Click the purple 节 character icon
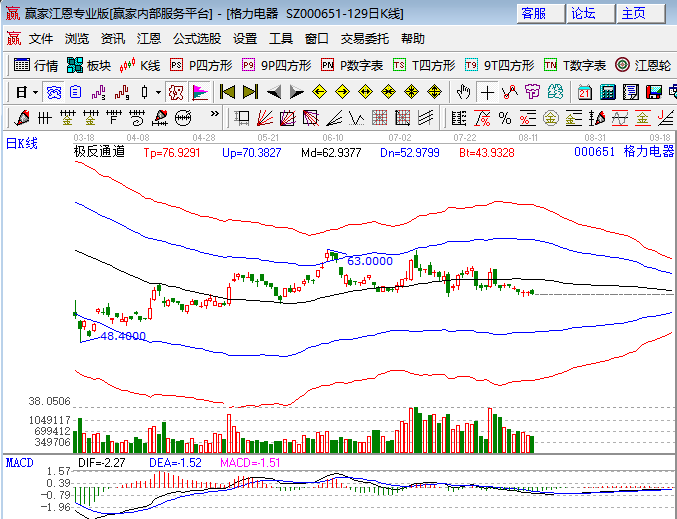The image size is (677, 519). [533, 92]
